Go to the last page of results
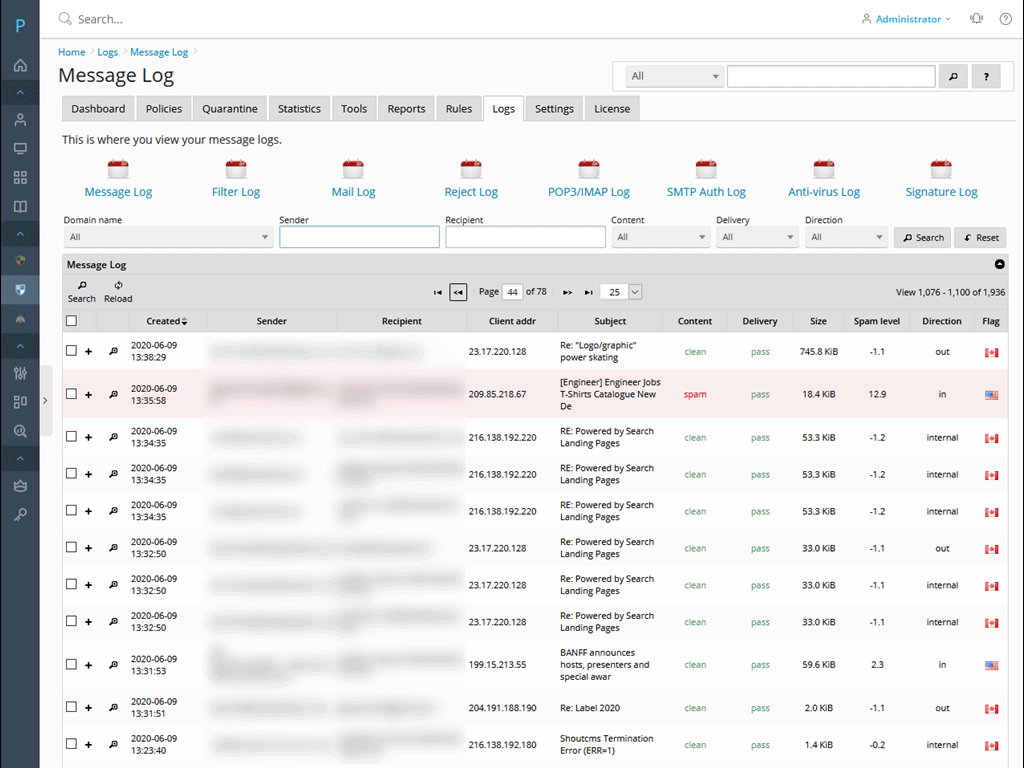This screenshot has height=768, width=1024. [588, 293]
